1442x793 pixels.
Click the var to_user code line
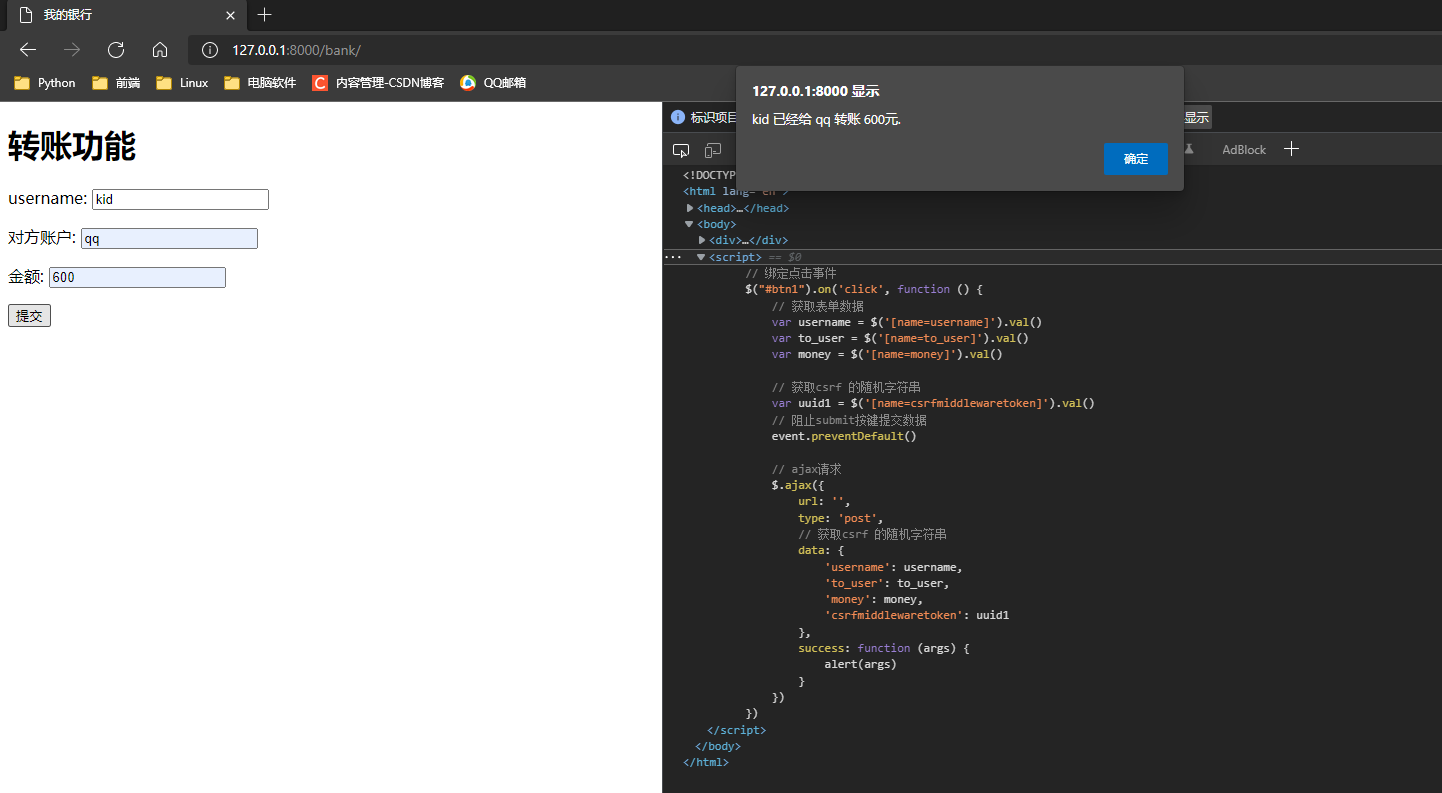coord(900,338)
